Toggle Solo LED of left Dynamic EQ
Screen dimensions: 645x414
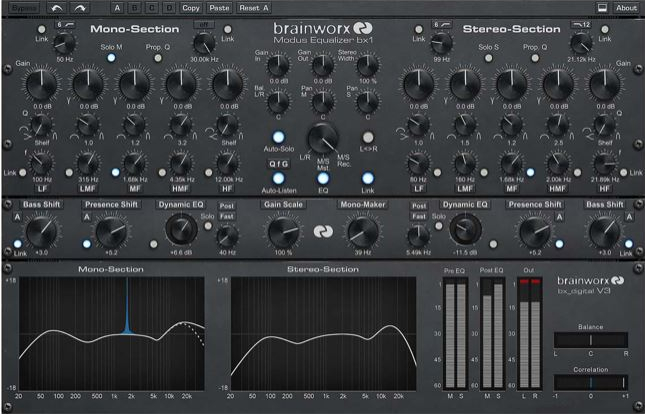pos(208,226)
